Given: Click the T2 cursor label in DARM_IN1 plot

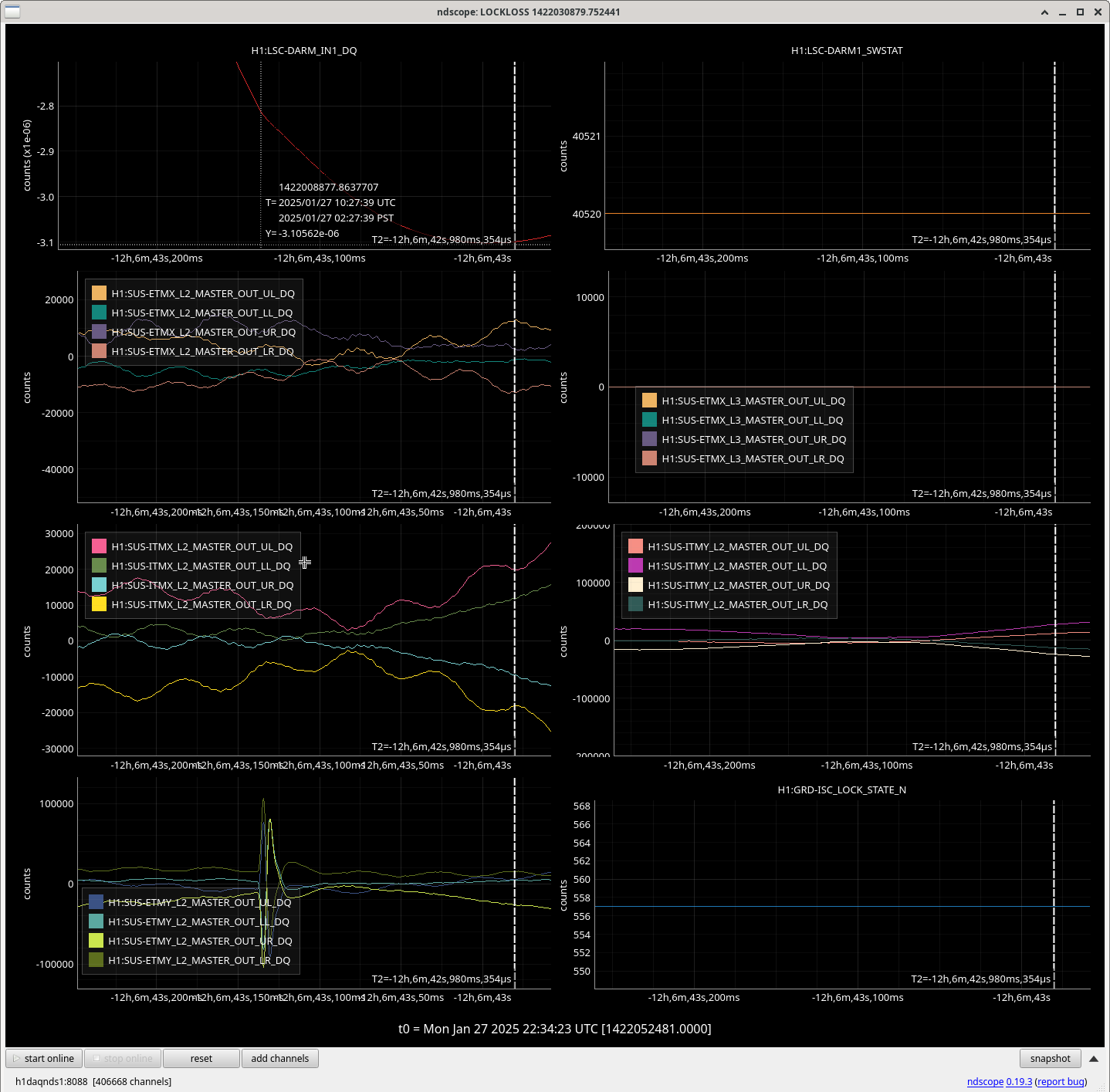Looking at the screenshot, I should click(x=442, y=240).
